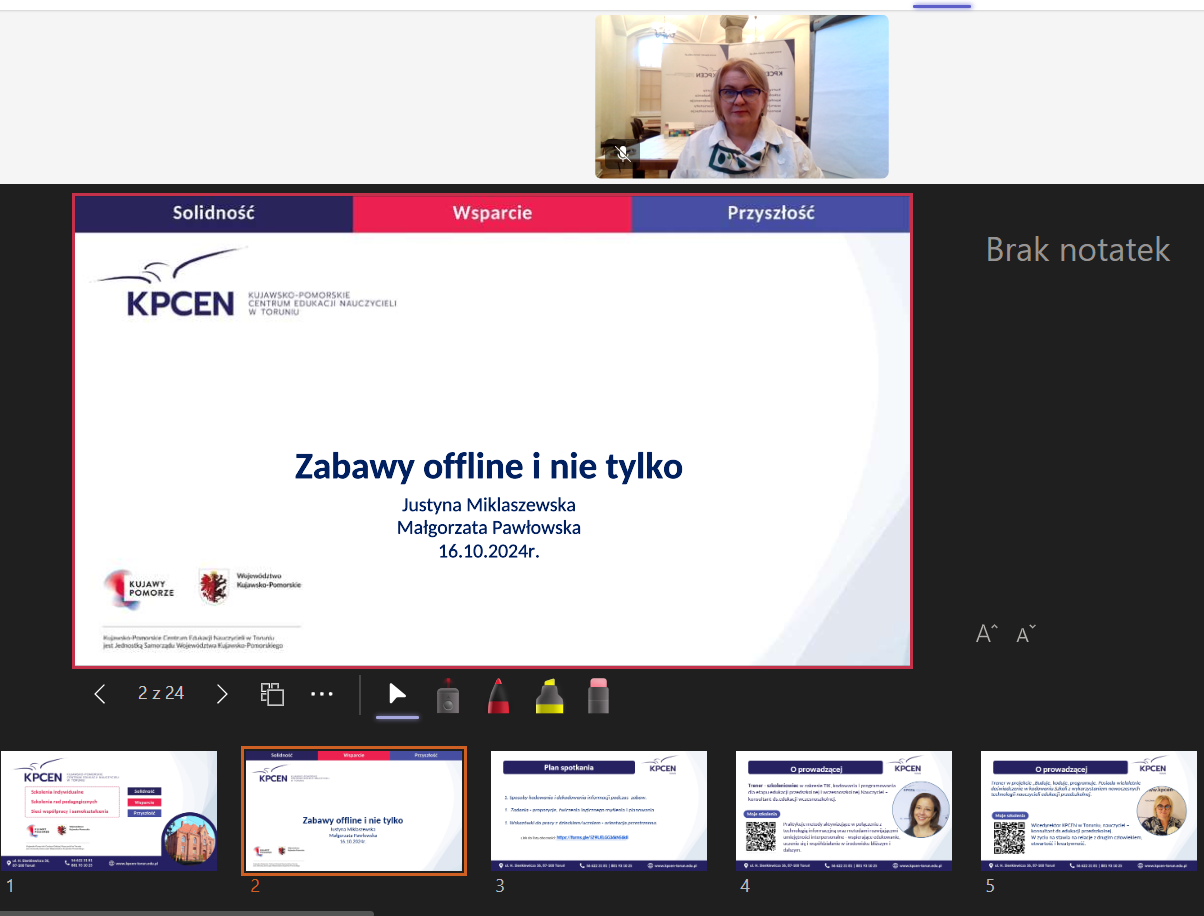
Task: Click the date '16.10.2024r.' on slide
Action: coord(489,550)
